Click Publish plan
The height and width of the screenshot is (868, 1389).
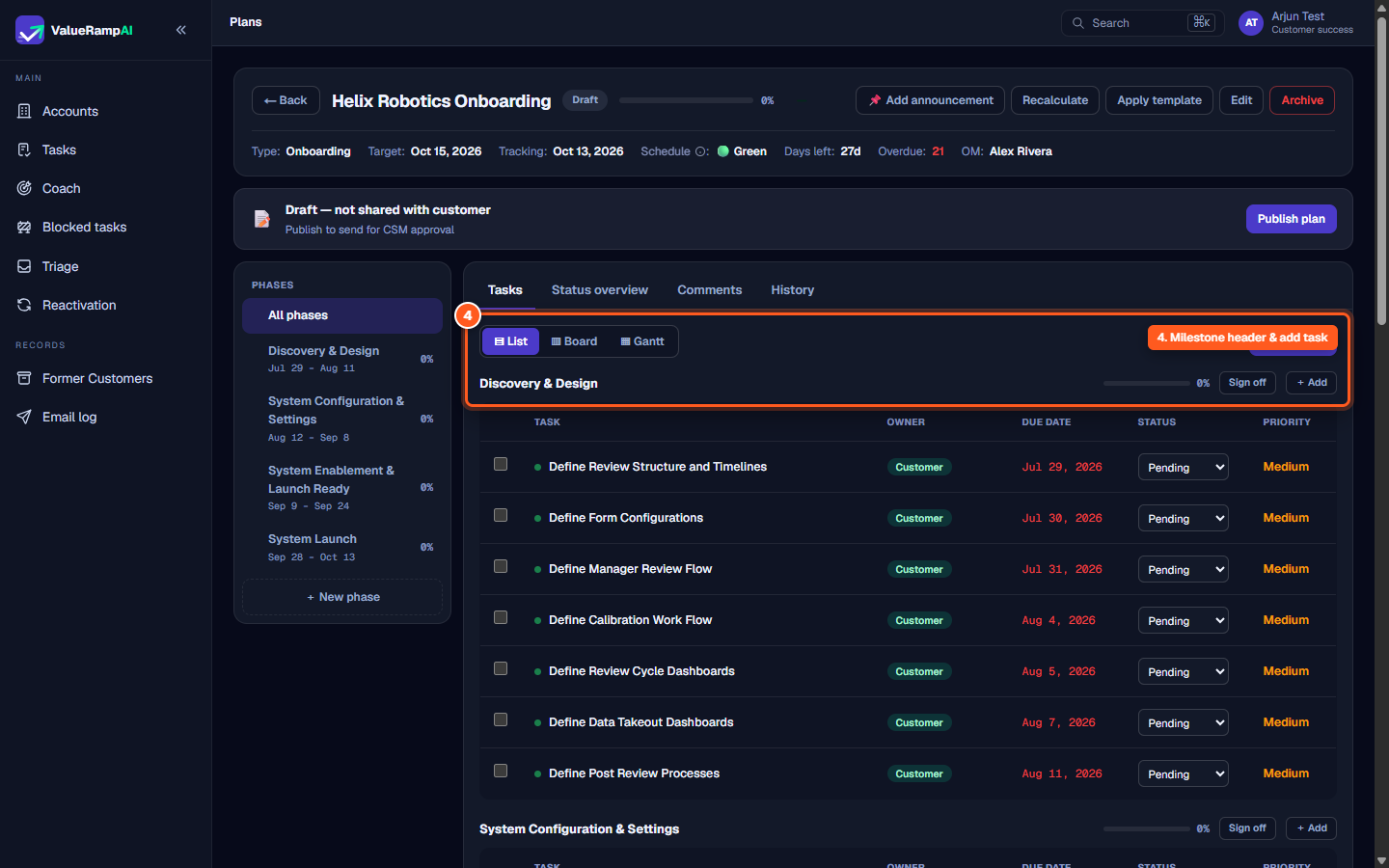pos(1291,219)
